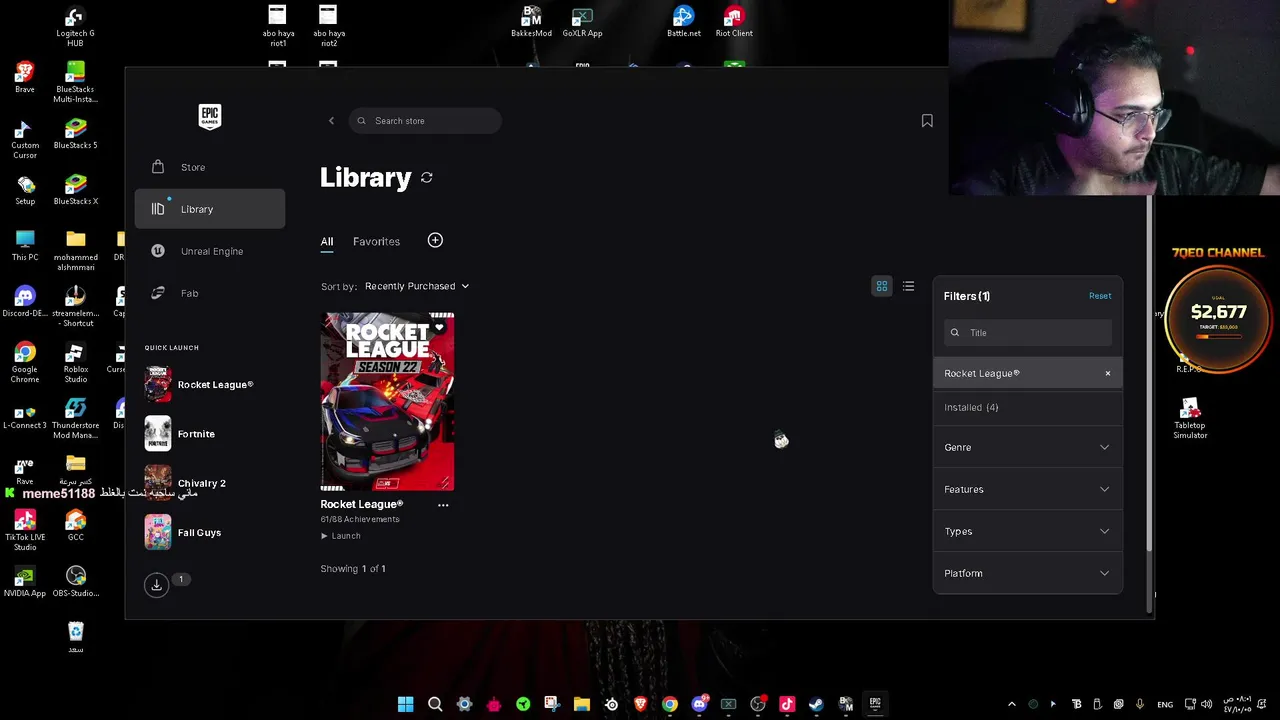The width and height of the screenshot is (1280, 720).
Task: Click the Showing 1 of 1 text
Action: pyautogui.click(x=353, y=569)
